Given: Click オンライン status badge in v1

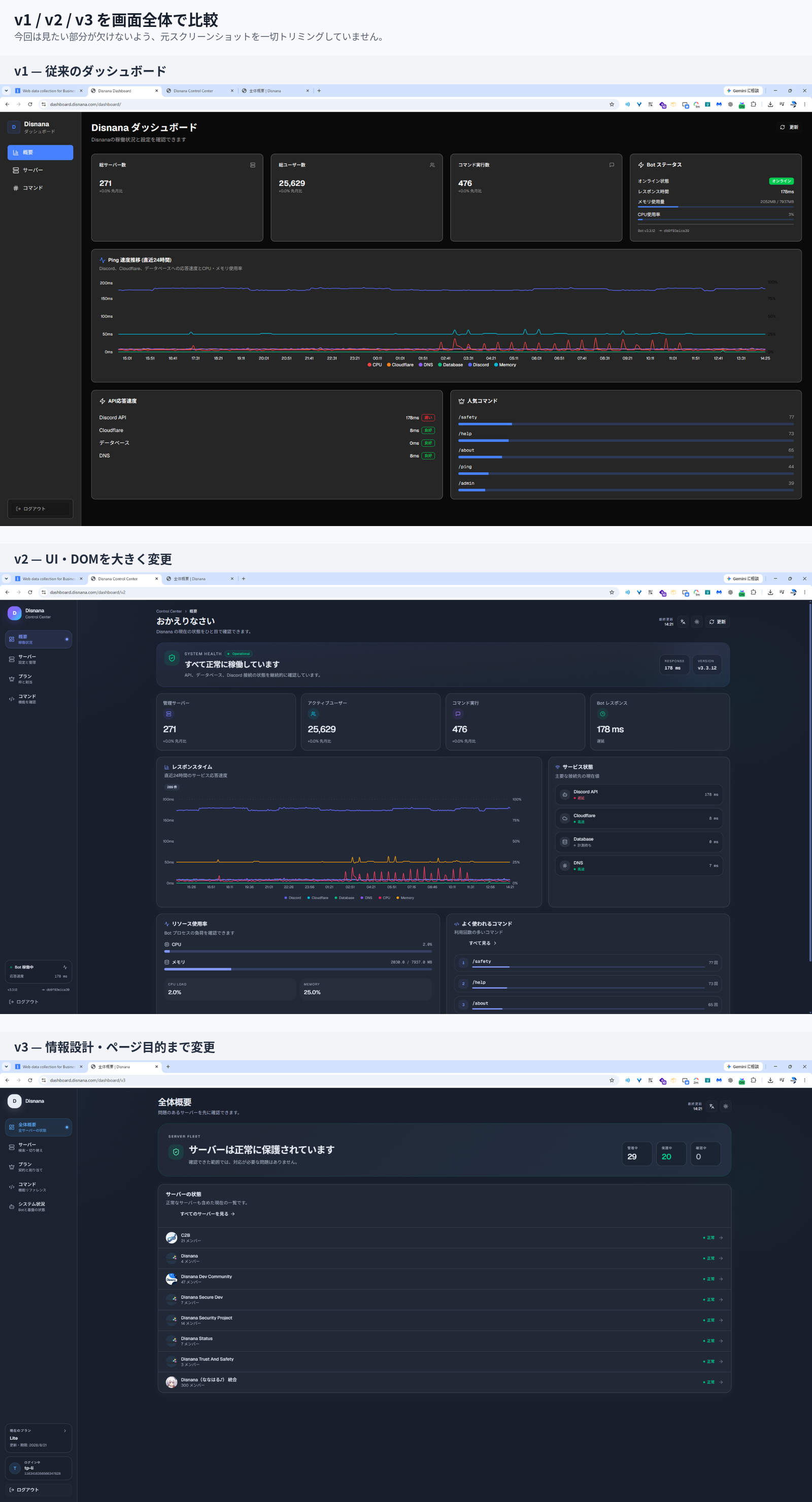Looking at the screenshot, I should pos(781,181).
